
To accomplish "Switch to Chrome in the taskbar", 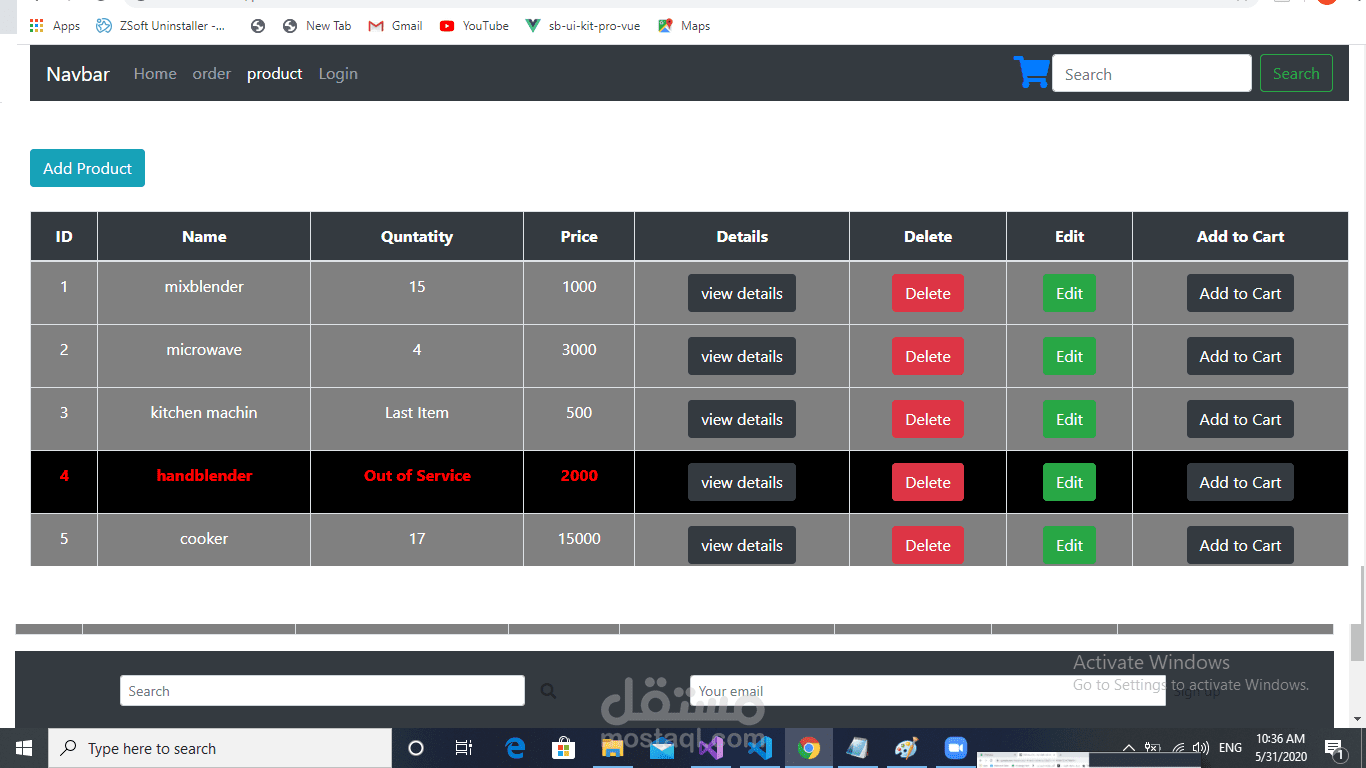I will 809,748.
